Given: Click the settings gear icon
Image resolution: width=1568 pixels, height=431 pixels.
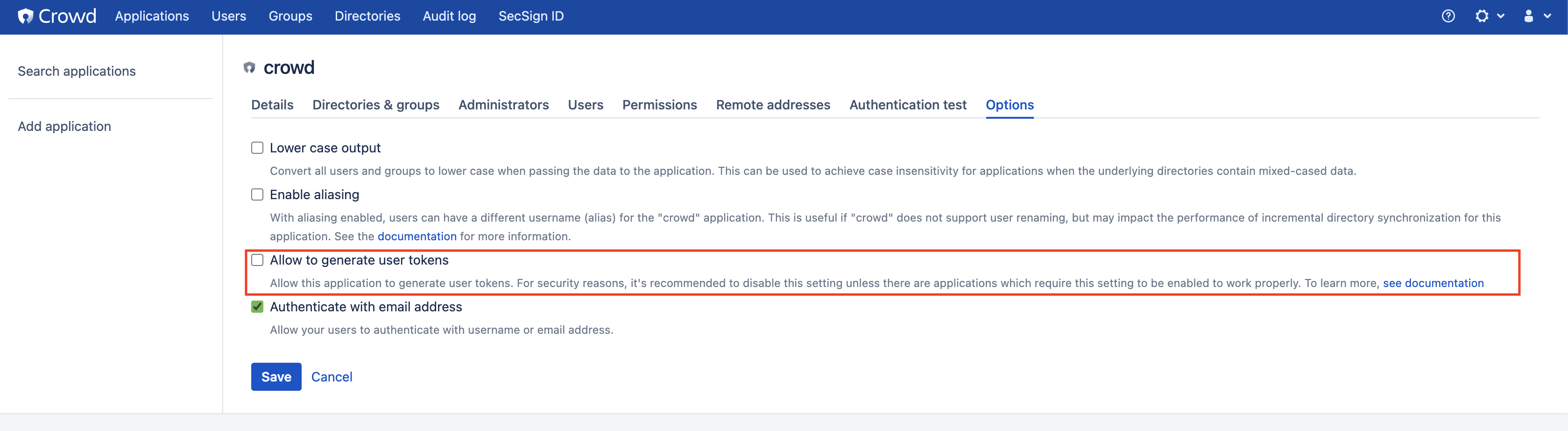Looking at the screenshot, I should pyautogui.click(x=1482, y=16).
